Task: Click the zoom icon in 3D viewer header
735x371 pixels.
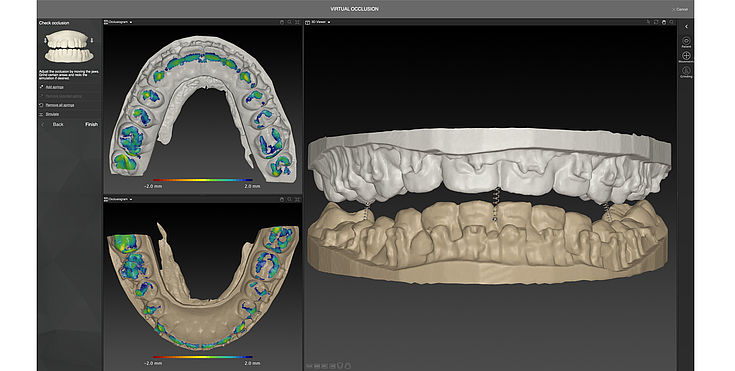Action: click(671, 22)
